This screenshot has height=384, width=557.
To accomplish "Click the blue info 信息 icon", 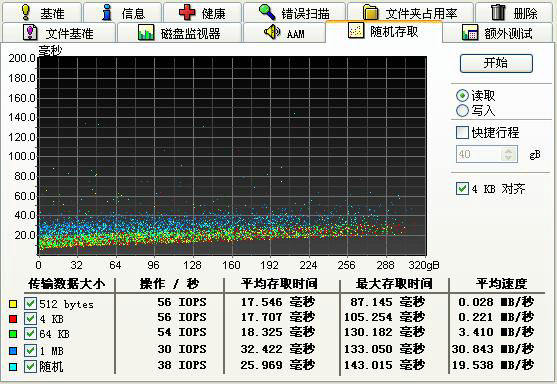I will point(107,12).
